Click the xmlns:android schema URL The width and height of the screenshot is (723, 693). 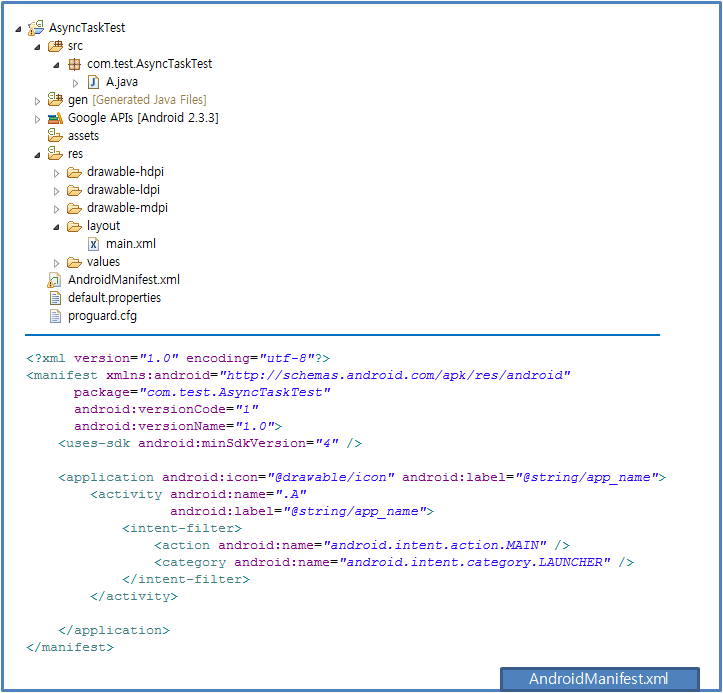395,375
